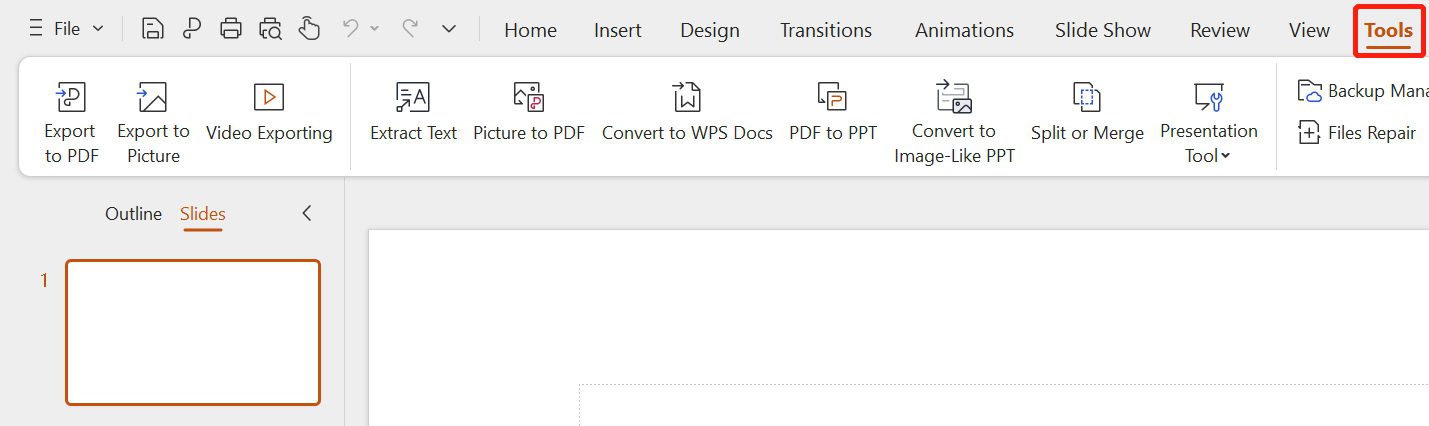Click the Print icon

[x=231, y=29]
